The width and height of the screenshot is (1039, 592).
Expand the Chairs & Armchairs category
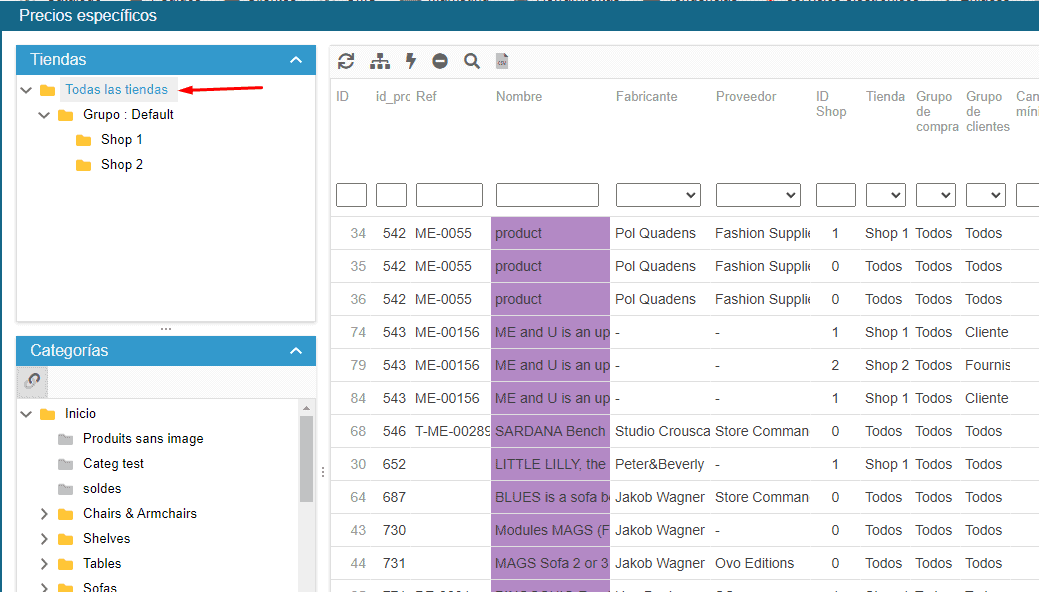pyautogui.click(x=44, y=514)
